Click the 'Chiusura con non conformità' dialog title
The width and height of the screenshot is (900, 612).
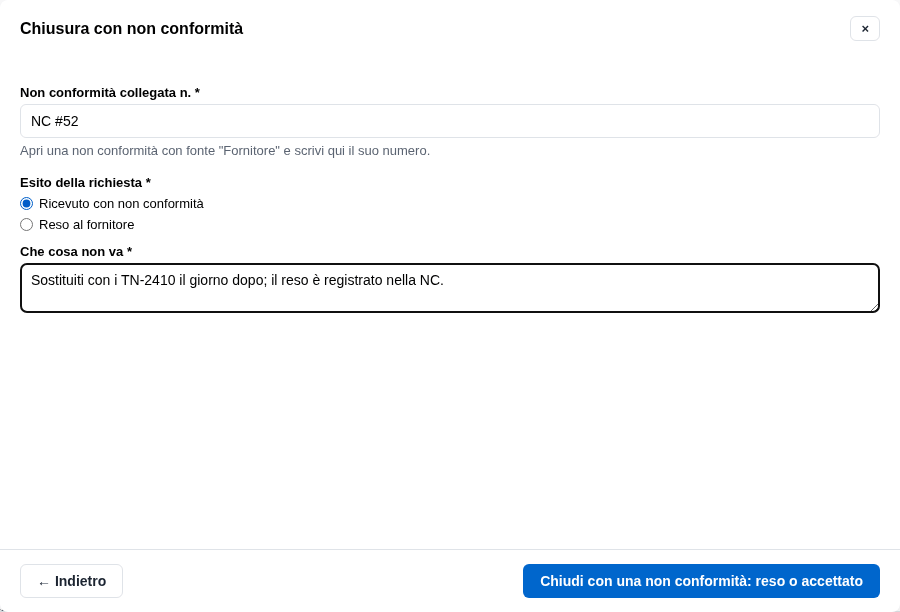click(x=131, y=29)
